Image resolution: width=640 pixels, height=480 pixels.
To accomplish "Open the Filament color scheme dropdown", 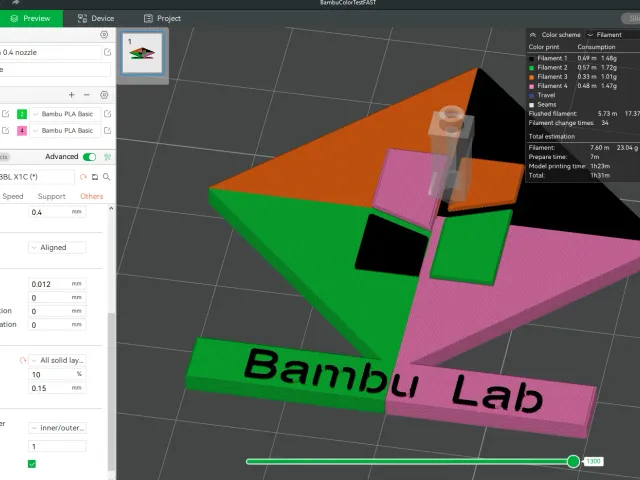I will tap(612, 35).
